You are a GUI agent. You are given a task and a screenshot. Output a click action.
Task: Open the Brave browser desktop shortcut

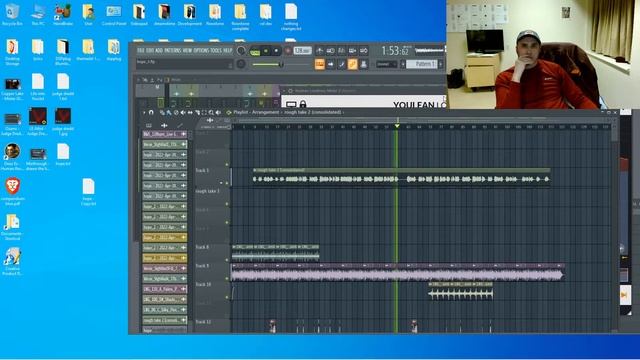13,191
